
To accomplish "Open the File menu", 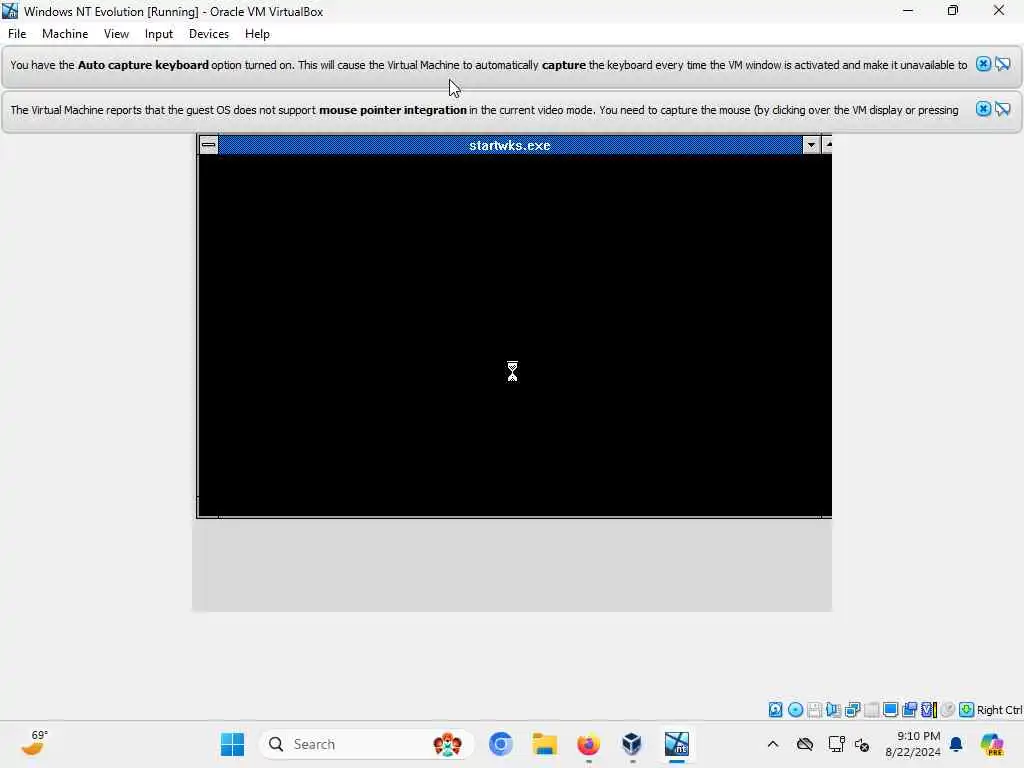I will [17, 34].
